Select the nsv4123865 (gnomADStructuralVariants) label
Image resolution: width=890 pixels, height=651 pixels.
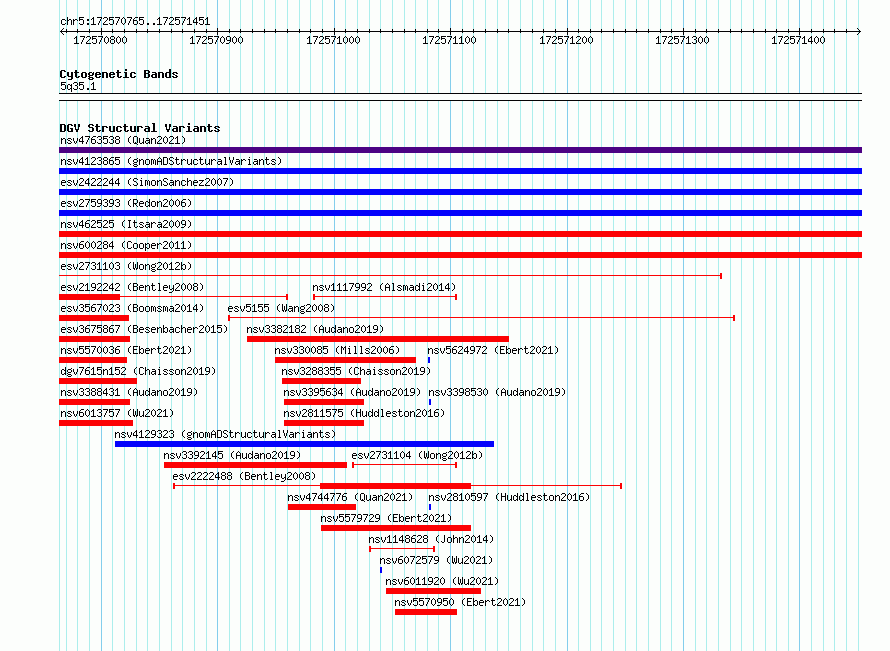pyautogui.click(x=171, y=161)
